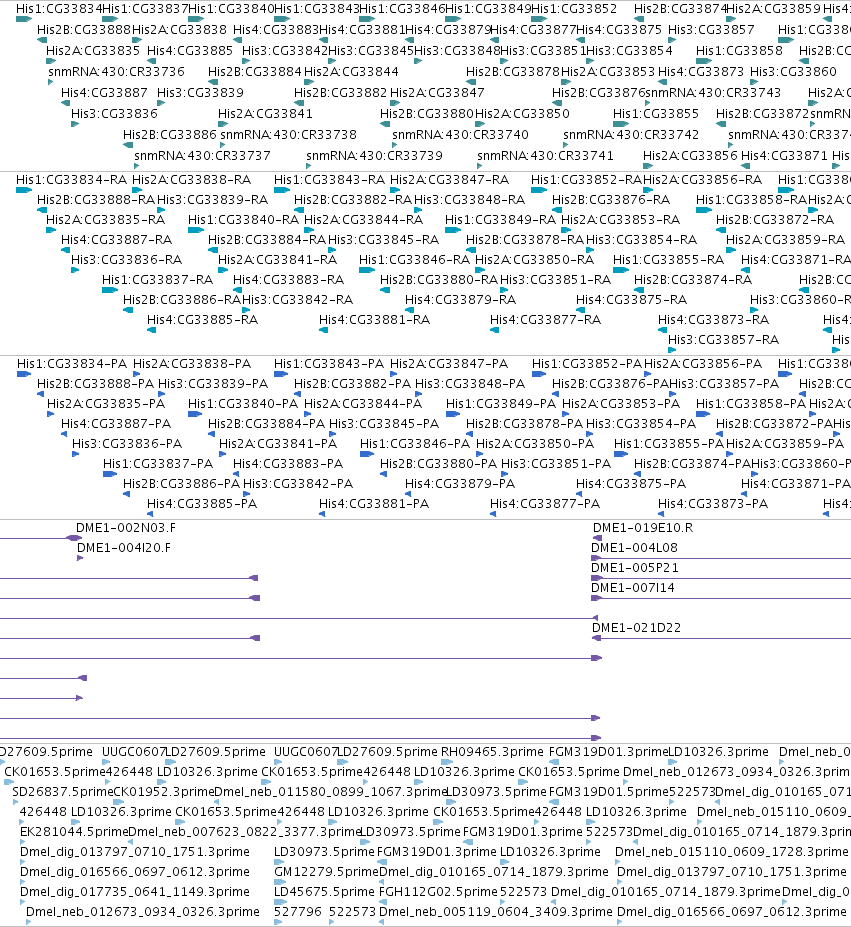This screenshot has height=927, width=851.
Task: Click the protein glyph under His1:CG33834-PA
Action: [x=24, y=374]
